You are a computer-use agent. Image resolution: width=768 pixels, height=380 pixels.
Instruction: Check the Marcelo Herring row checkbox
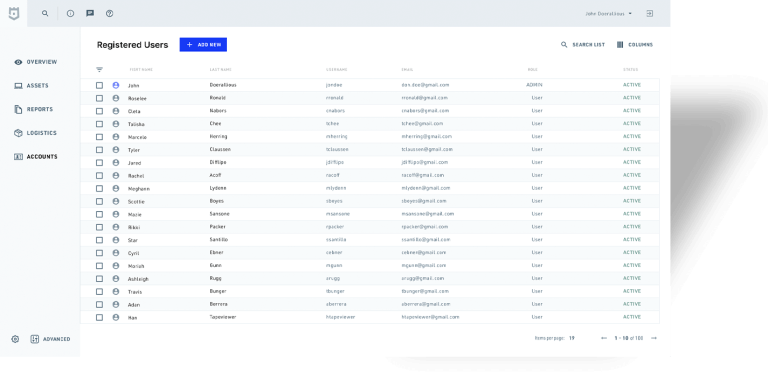coord(99,137)
